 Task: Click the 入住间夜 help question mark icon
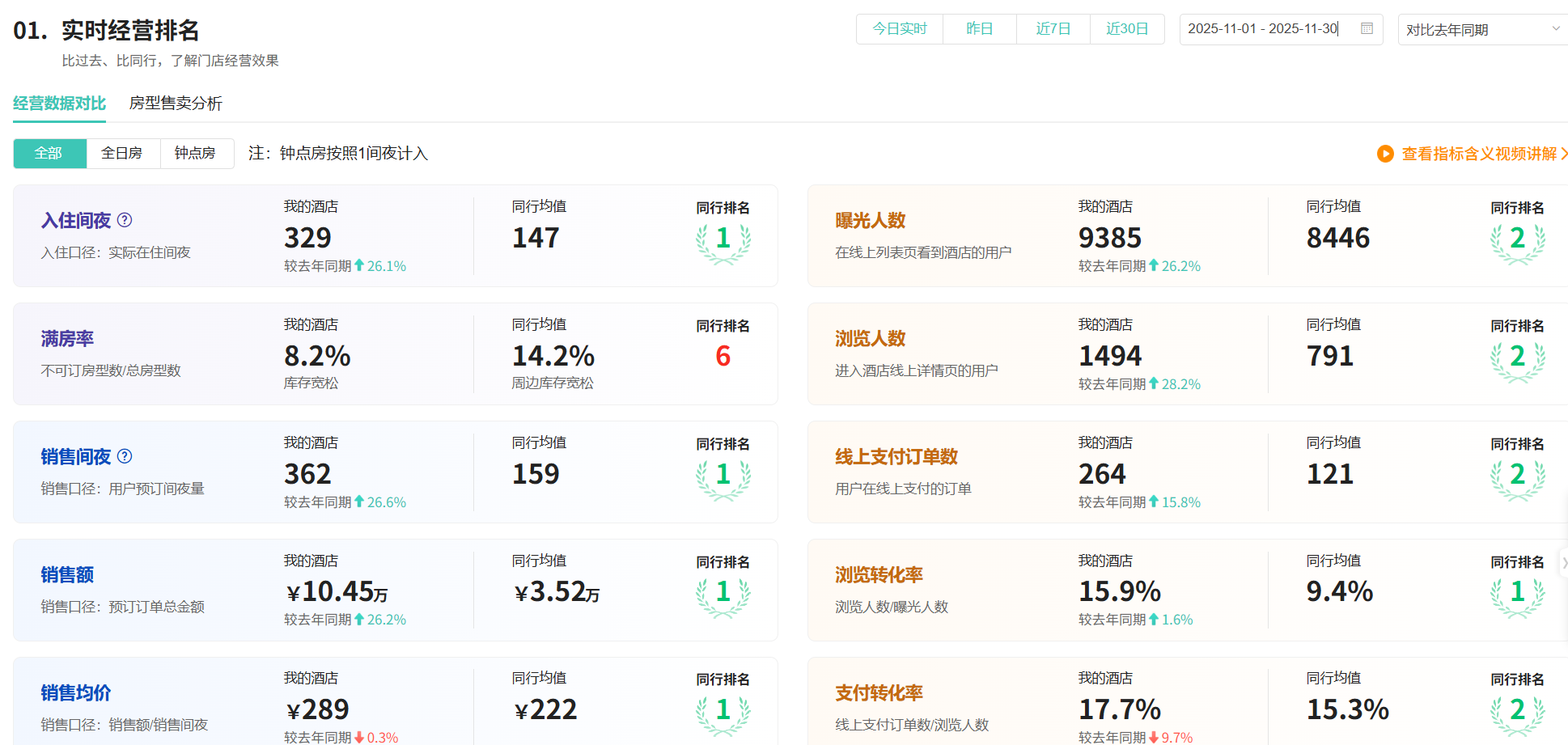pos(125,220)
